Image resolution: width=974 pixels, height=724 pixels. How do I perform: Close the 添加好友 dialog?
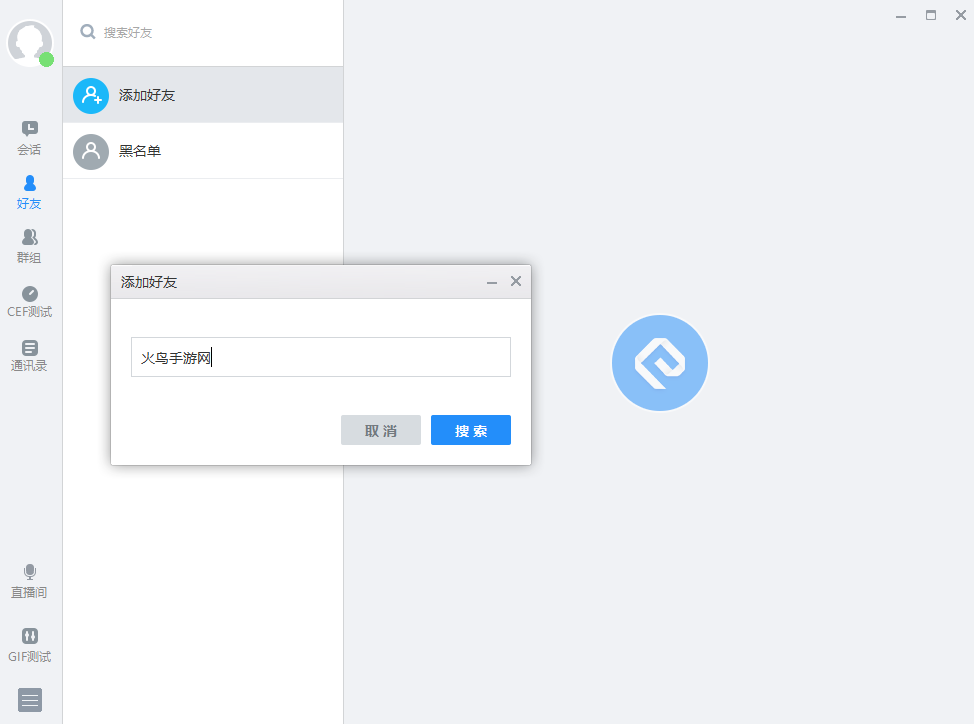[516, 281]
